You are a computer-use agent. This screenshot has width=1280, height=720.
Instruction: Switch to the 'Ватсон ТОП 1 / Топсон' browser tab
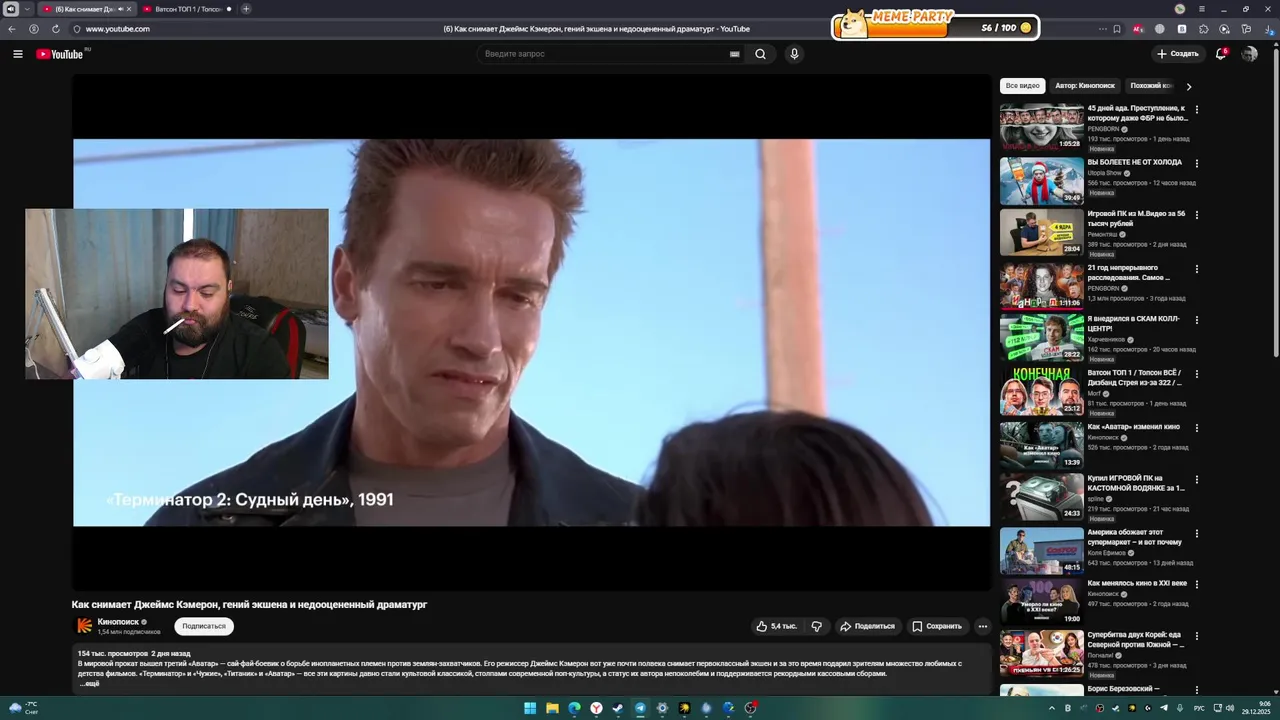[x=187, y=9]
